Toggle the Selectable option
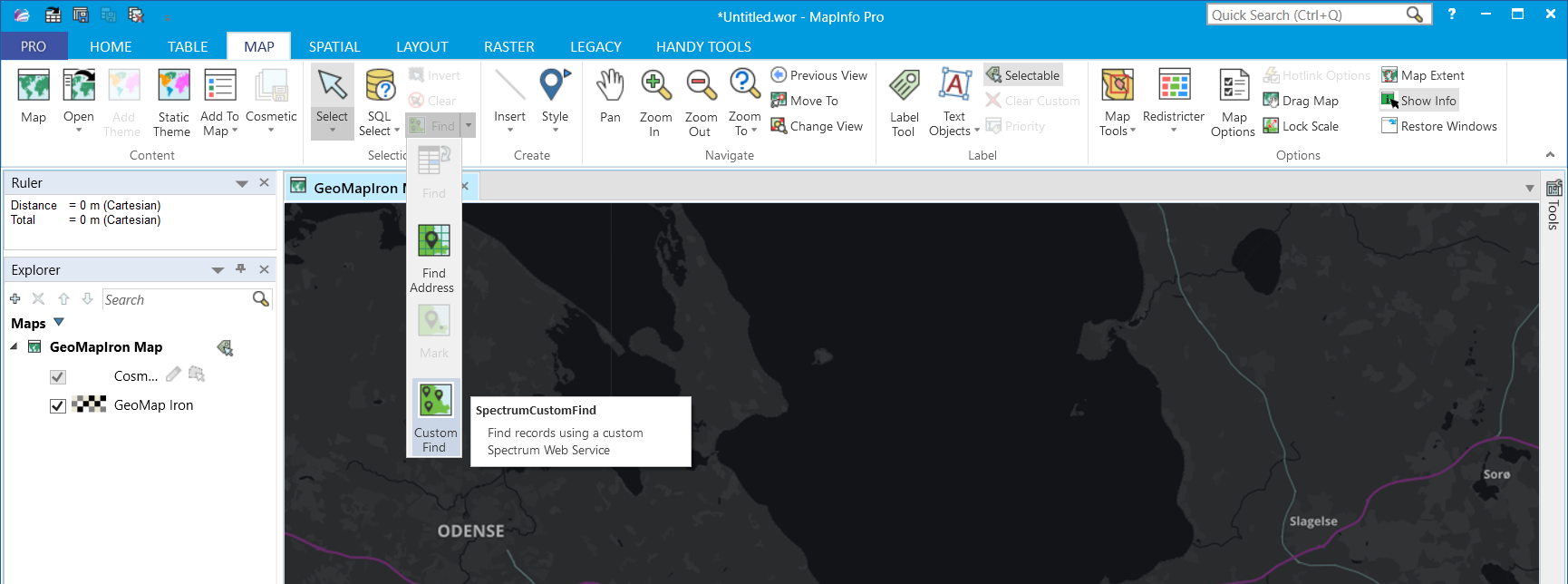Screen dimensions: 1568x584 point(1023,75)
